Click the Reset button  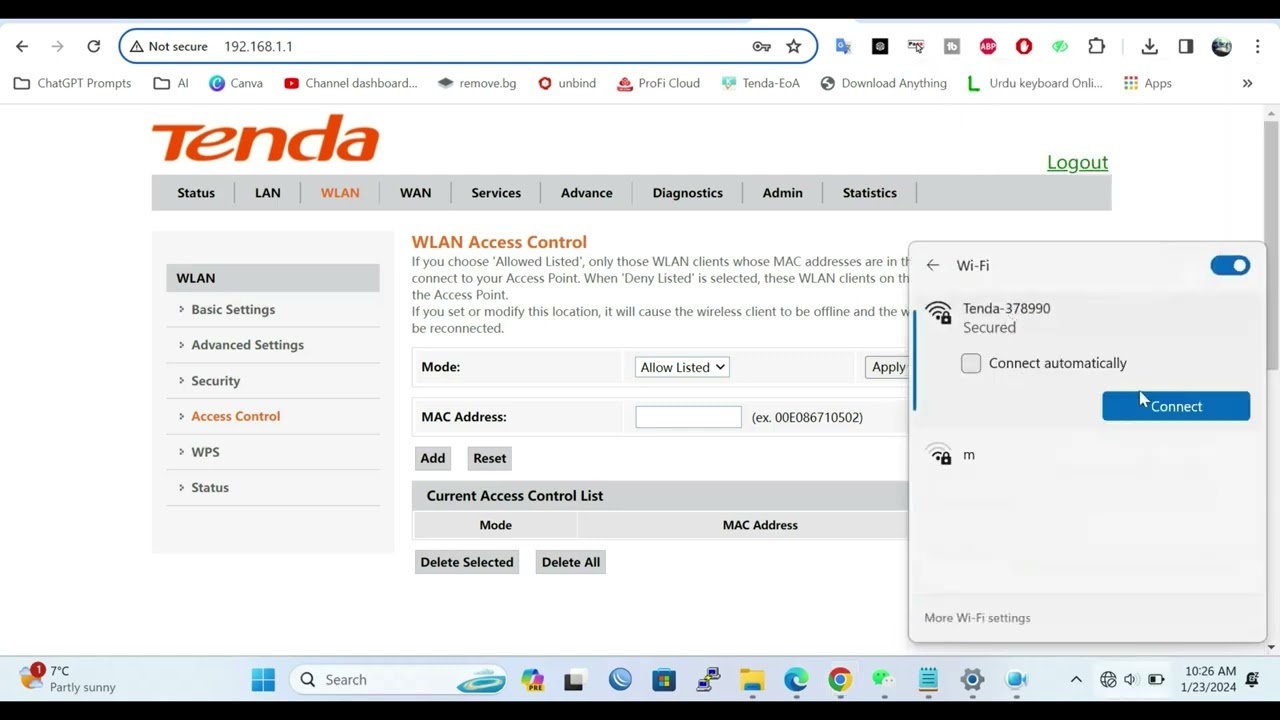point(489,458)
